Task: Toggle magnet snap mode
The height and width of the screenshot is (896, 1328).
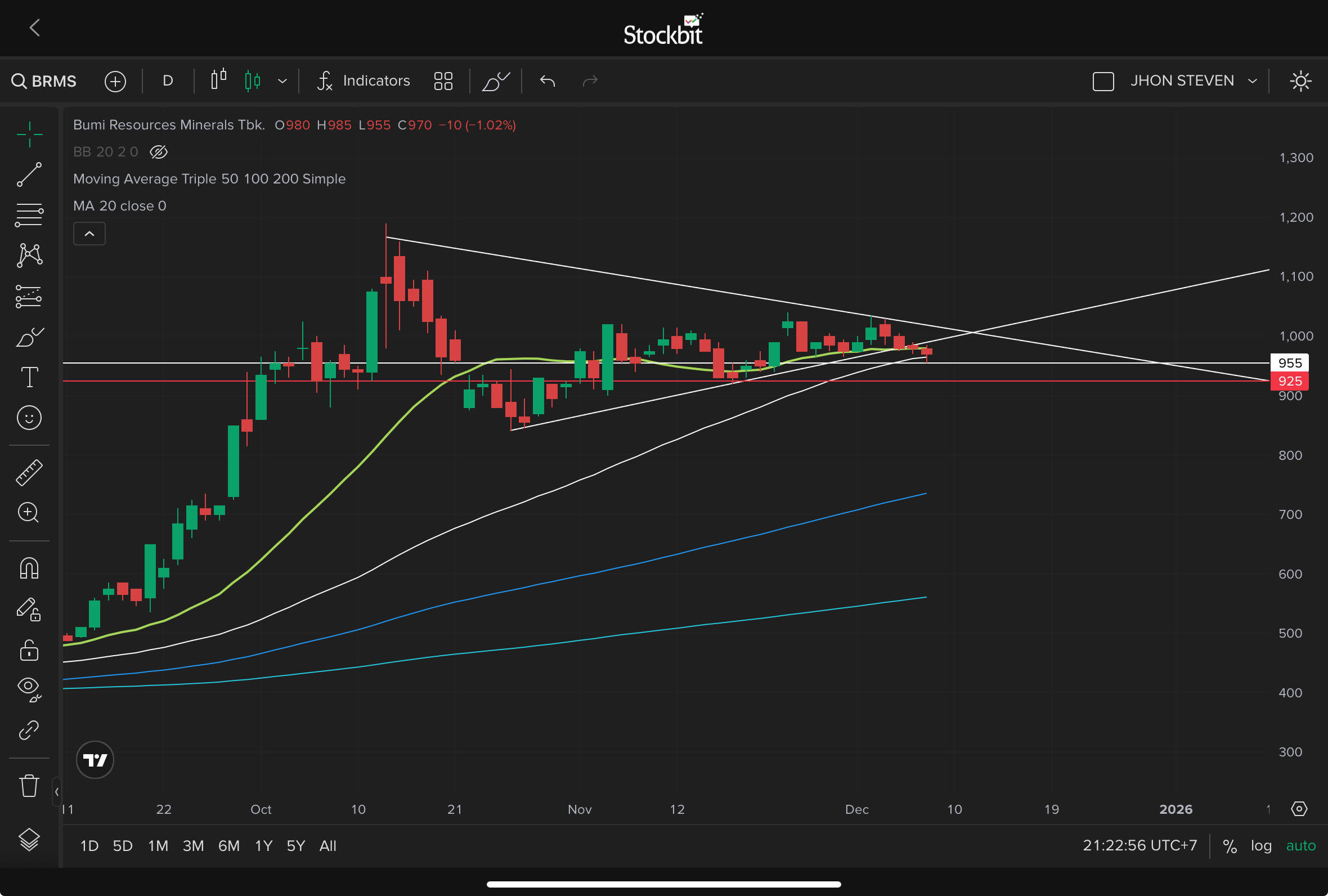Action: 29,568
